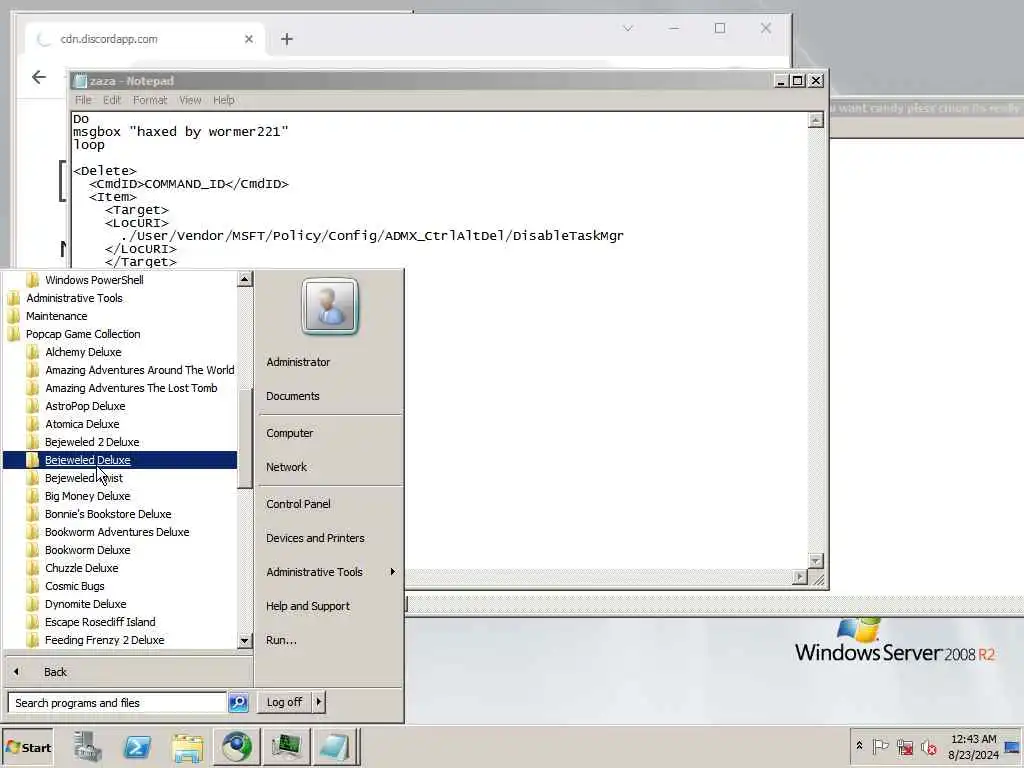Screen dimensions: 1024x768
Task: Open Amazing Adventures Around The World folder
Action: tap(139, 370)
